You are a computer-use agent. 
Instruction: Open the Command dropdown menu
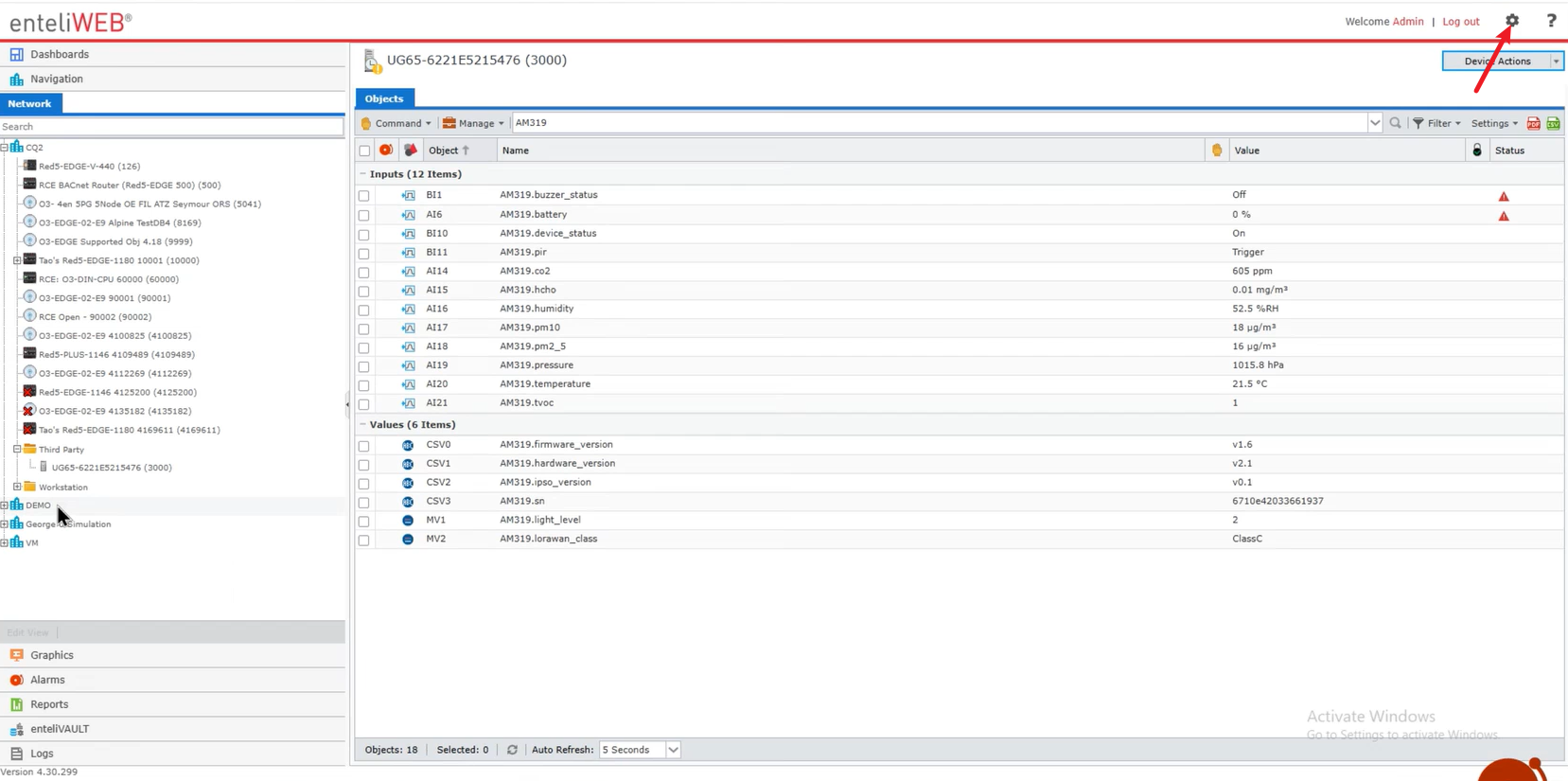click(x=396, y=123)
